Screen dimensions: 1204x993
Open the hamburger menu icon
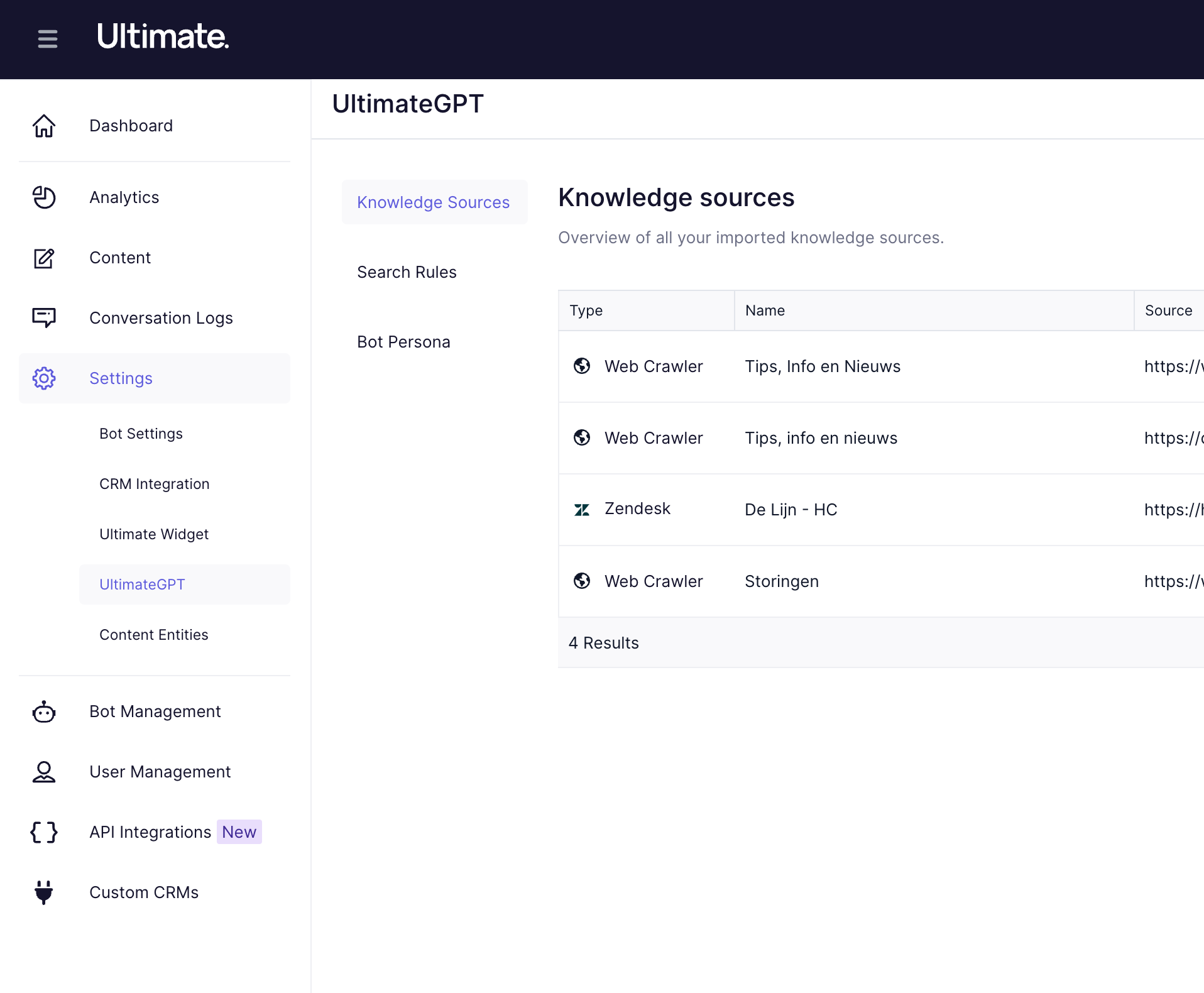click(x=47, y=39)
